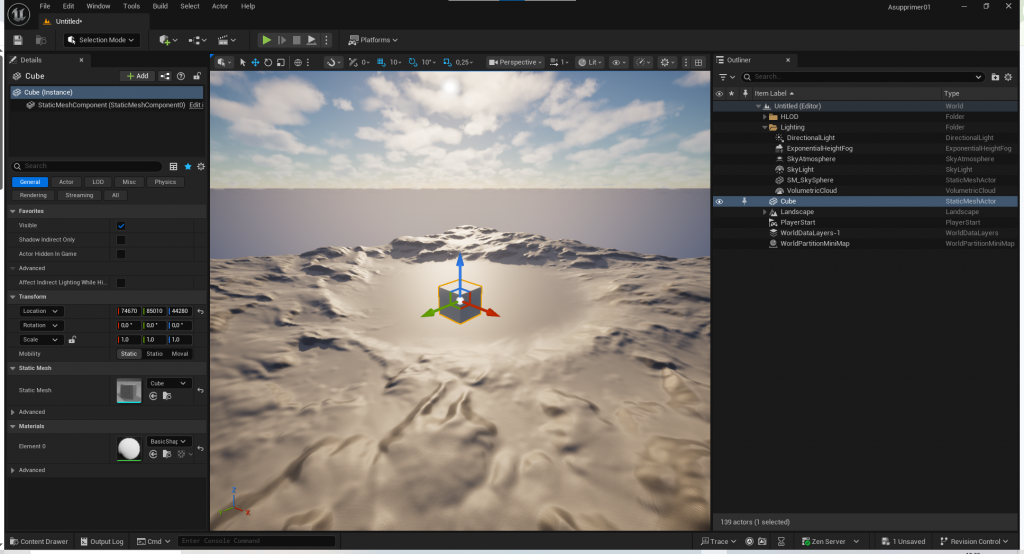
Task: Open the Blueprints toolbar menu
Action: point(197,40)
